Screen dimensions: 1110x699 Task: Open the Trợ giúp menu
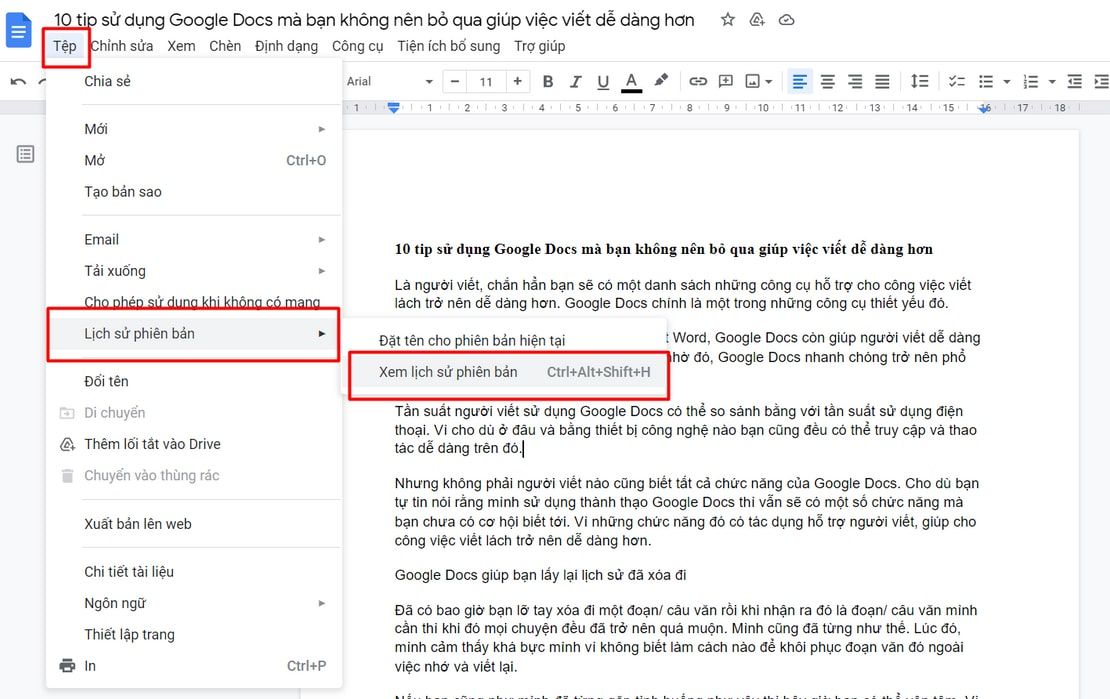(x=539, y=46)
